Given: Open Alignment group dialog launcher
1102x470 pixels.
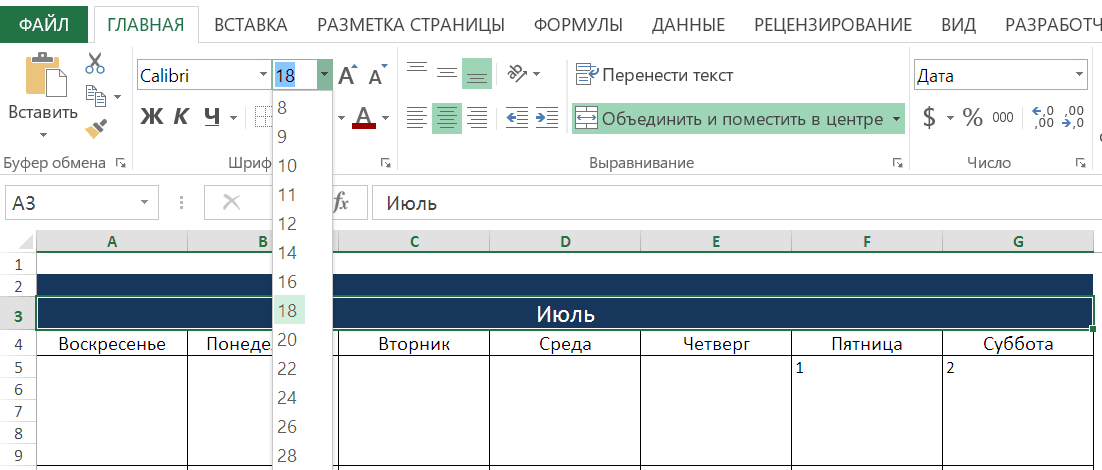Looking at the screenshot, I should pos(897,163).
